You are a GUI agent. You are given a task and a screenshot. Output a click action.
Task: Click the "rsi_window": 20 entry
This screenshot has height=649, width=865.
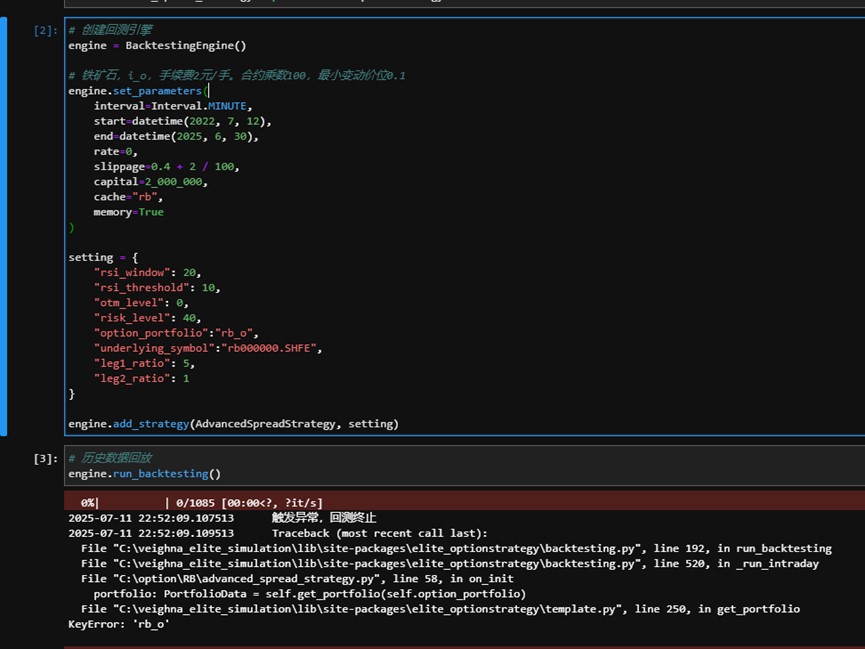147,273
